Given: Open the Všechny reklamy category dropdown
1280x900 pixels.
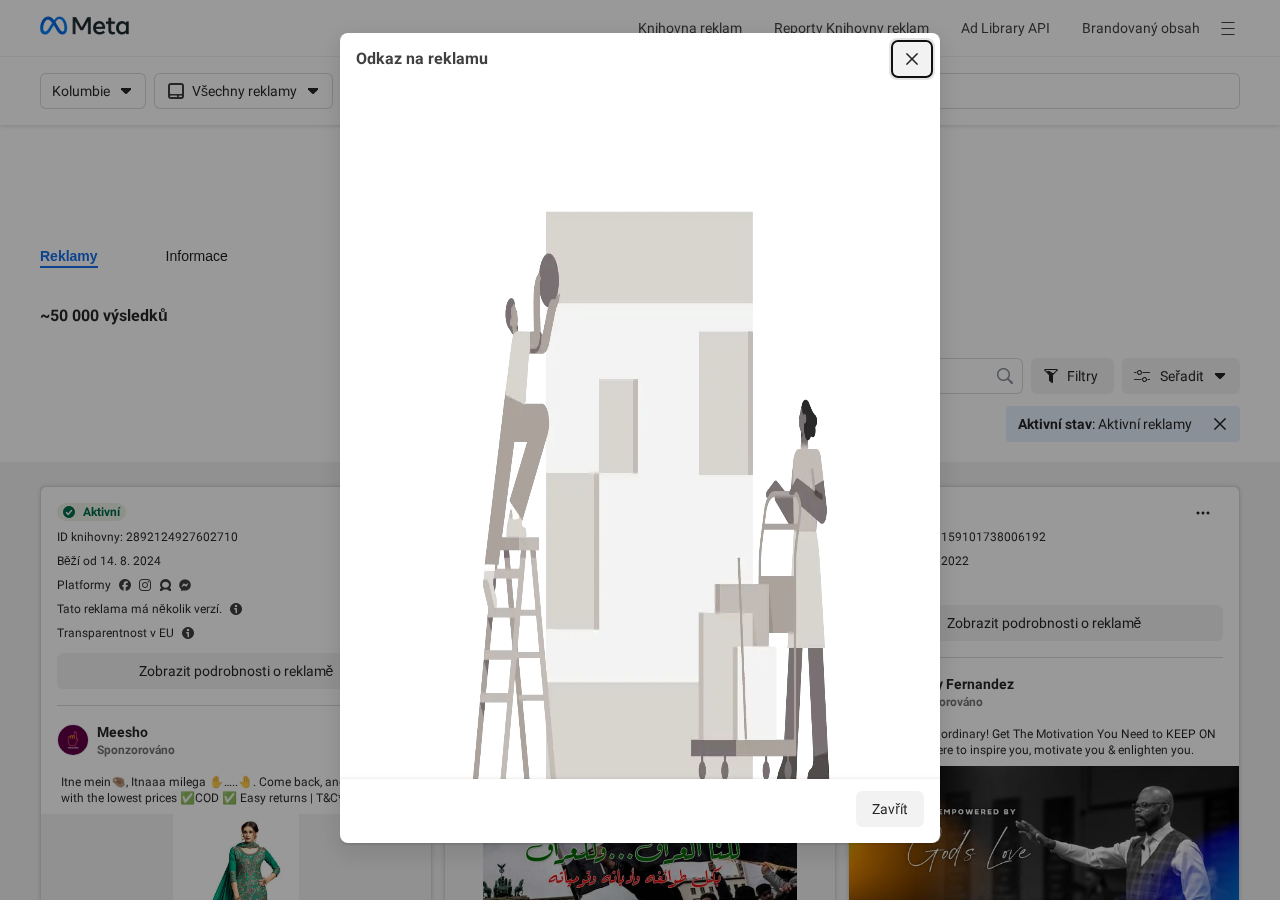Looking at the screenshot, I should [x=243, y=91].
